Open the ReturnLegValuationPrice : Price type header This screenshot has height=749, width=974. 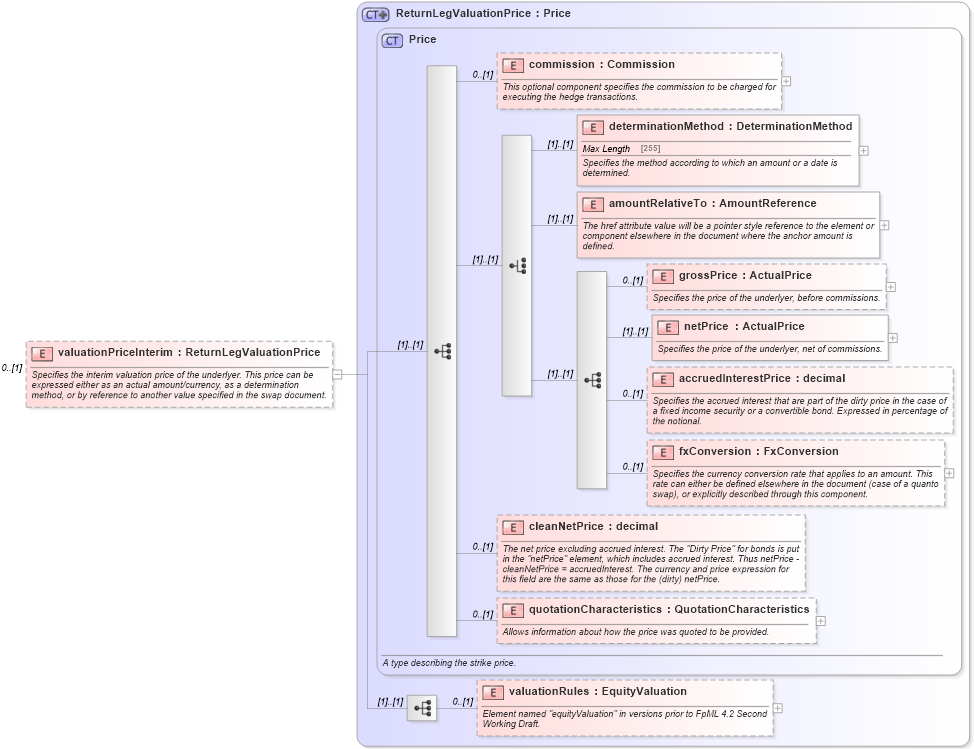[483, 14]
